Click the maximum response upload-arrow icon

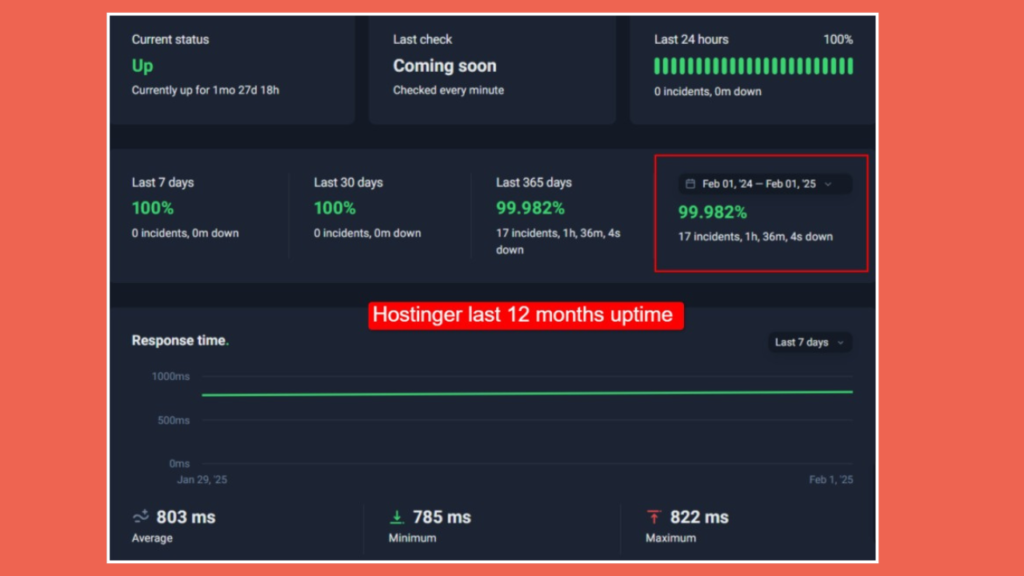[x=653, y=517]
